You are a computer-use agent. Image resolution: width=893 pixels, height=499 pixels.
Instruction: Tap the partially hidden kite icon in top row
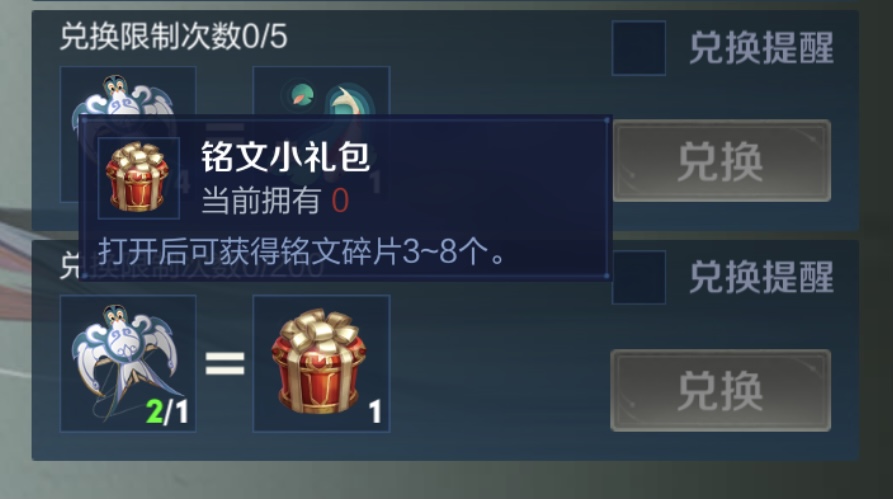tap(128, 92)
